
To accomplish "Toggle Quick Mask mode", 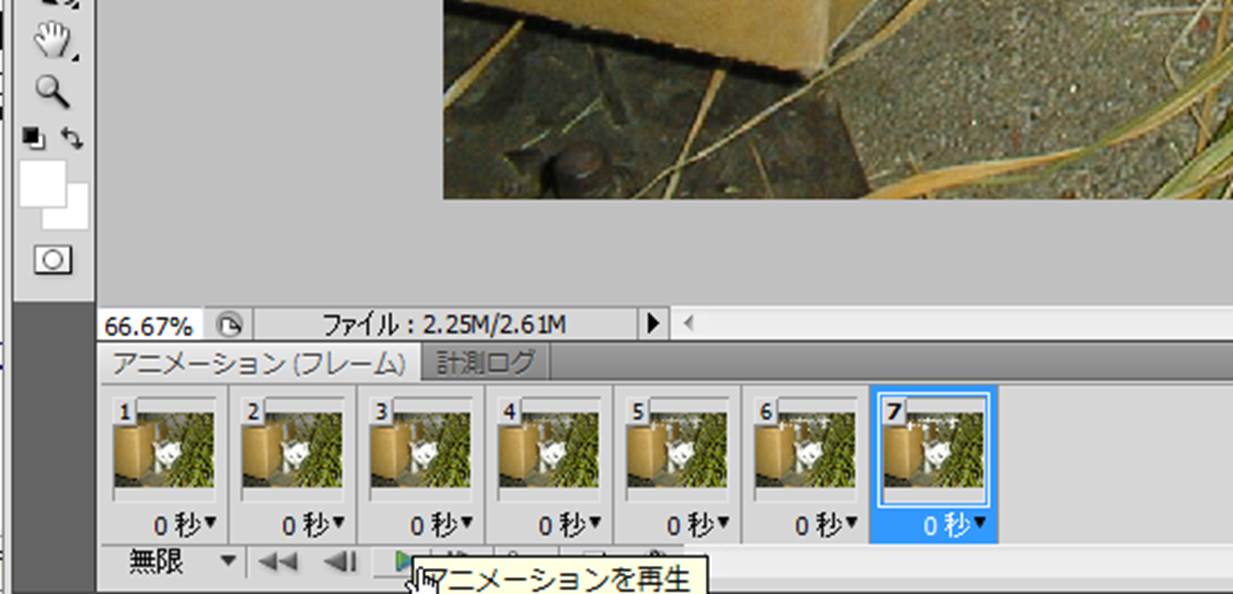I will [x=52, y=260].
